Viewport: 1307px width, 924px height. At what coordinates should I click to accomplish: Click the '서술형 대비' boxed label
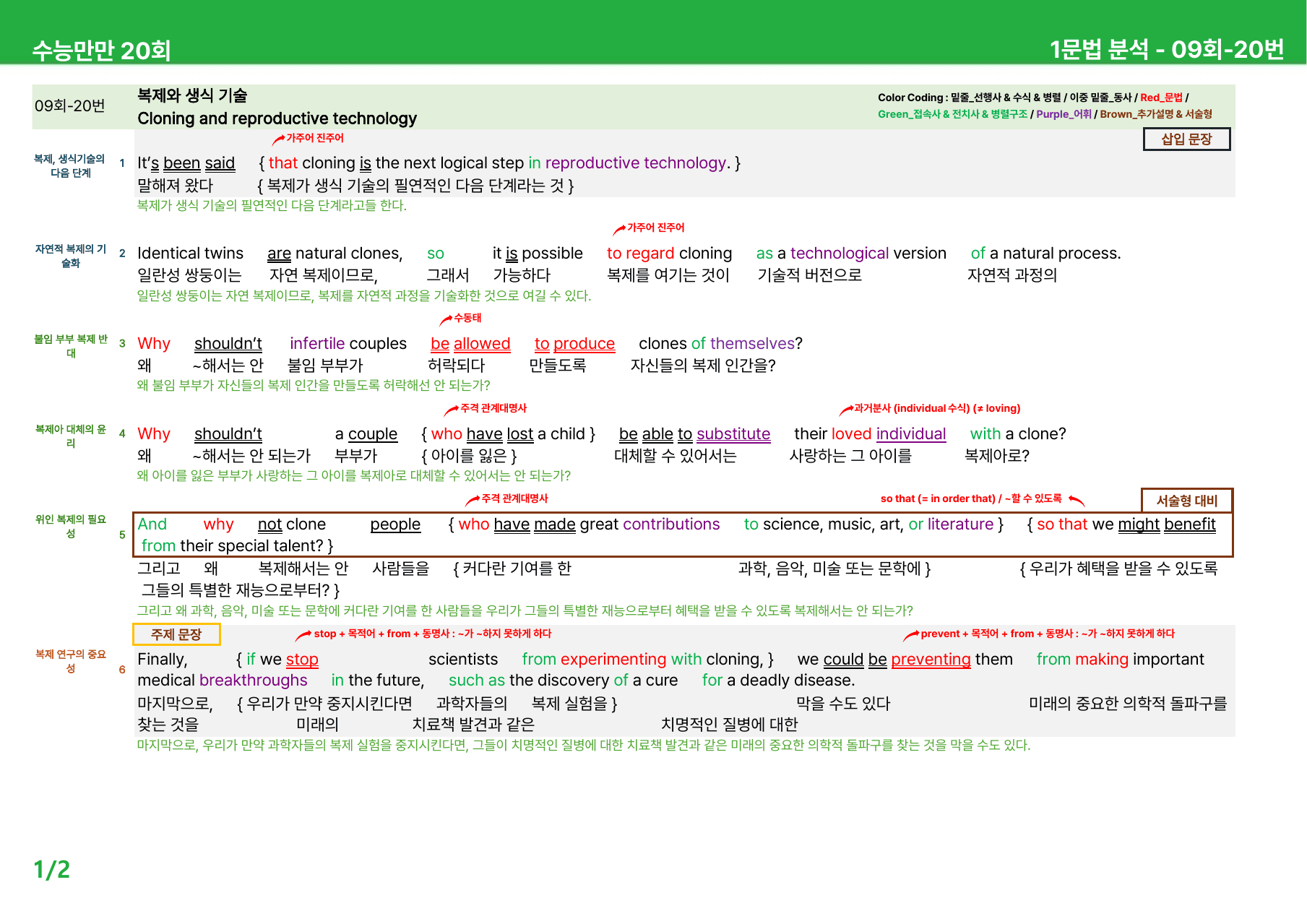[x=1186, y=501]
